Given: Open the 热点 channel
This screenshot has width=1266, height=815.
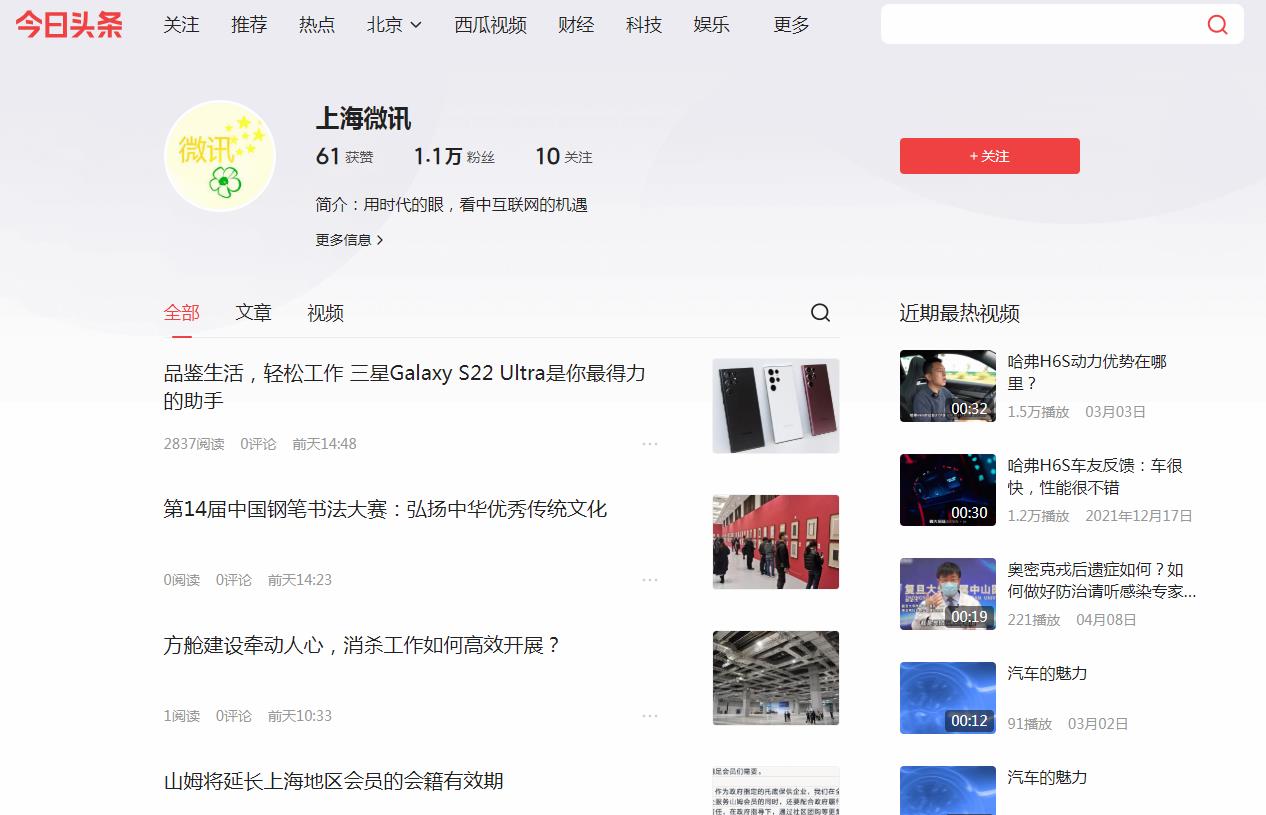Looking at the screenshot, I should 317,25.
